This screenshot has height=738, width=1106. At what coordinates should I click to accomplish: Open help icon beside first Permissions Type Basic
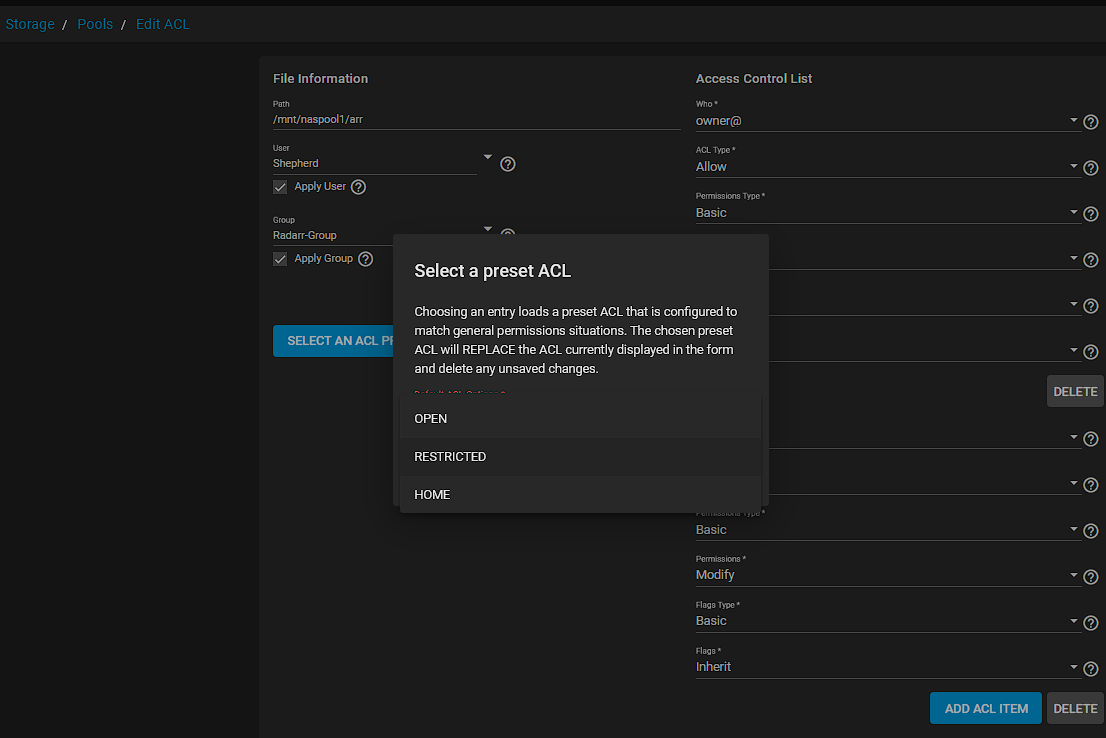(1090, 214)
